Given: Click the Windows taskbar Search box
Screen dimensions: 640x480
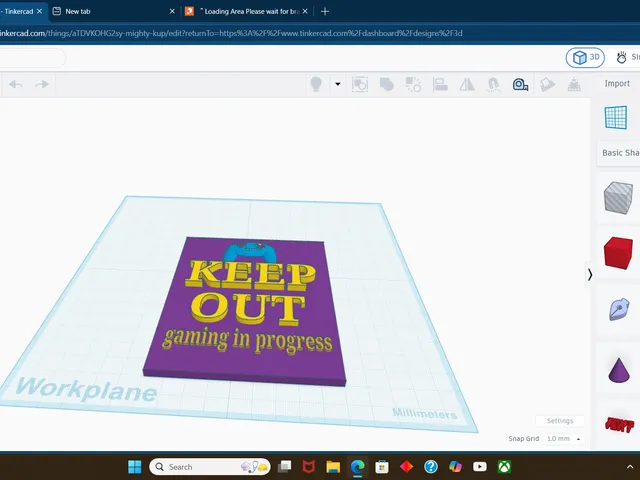Looking at the screenshot, I should click(210, 467).
